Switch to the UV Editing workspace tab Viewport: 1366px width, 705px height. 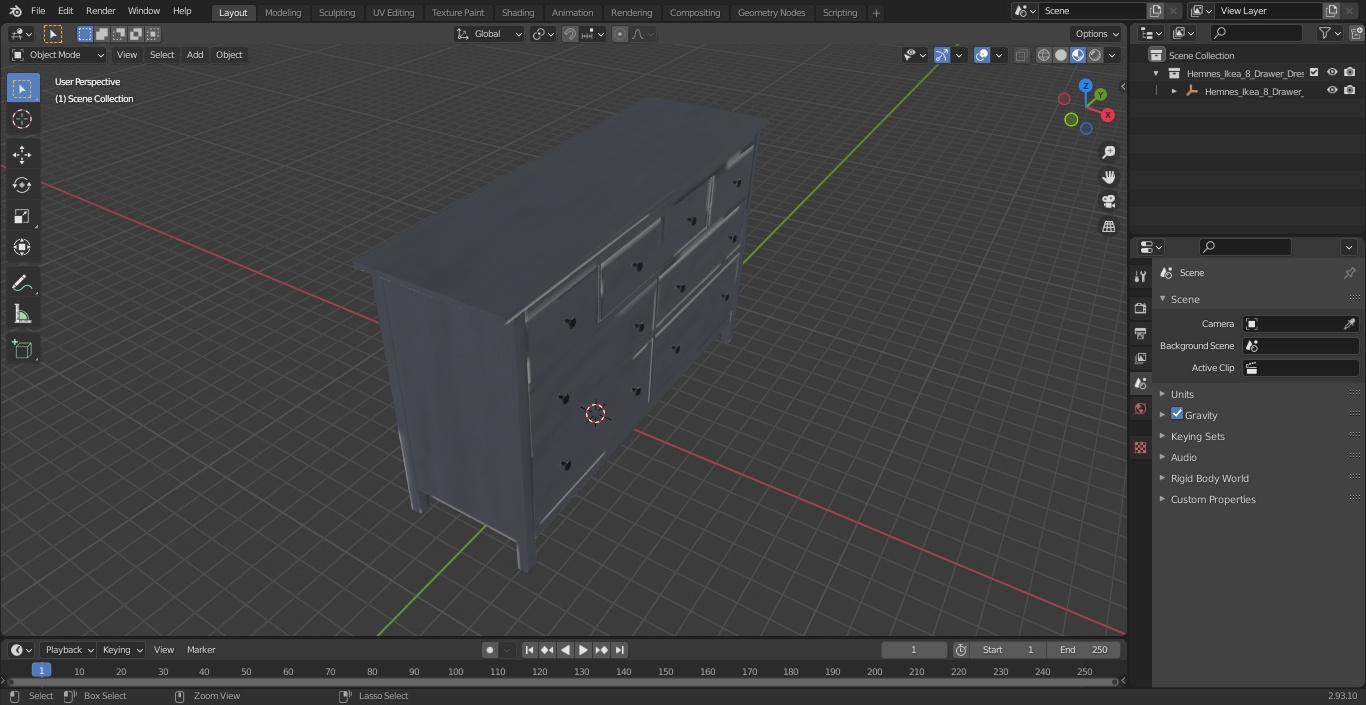393,13
